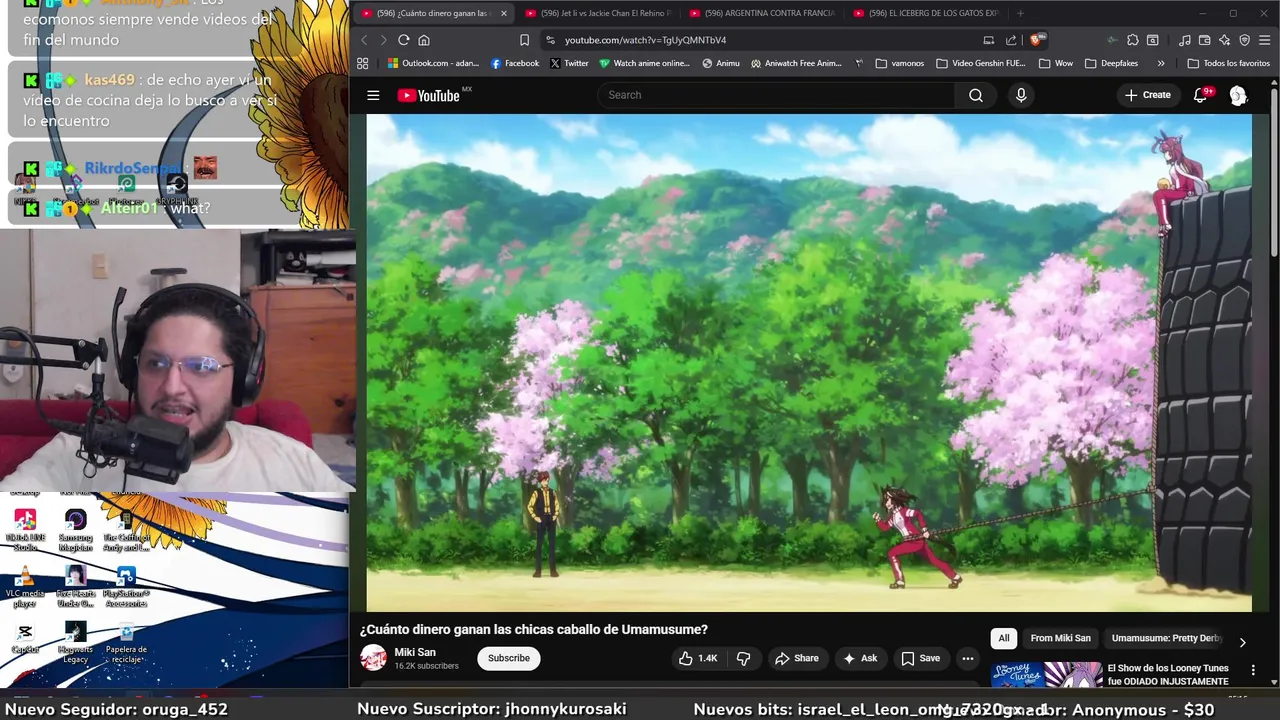This screenshot has height=720, width=1280.
Task: Select the Umamusume: Pretty Derby chip
Action: click(x=1166, y=638)
